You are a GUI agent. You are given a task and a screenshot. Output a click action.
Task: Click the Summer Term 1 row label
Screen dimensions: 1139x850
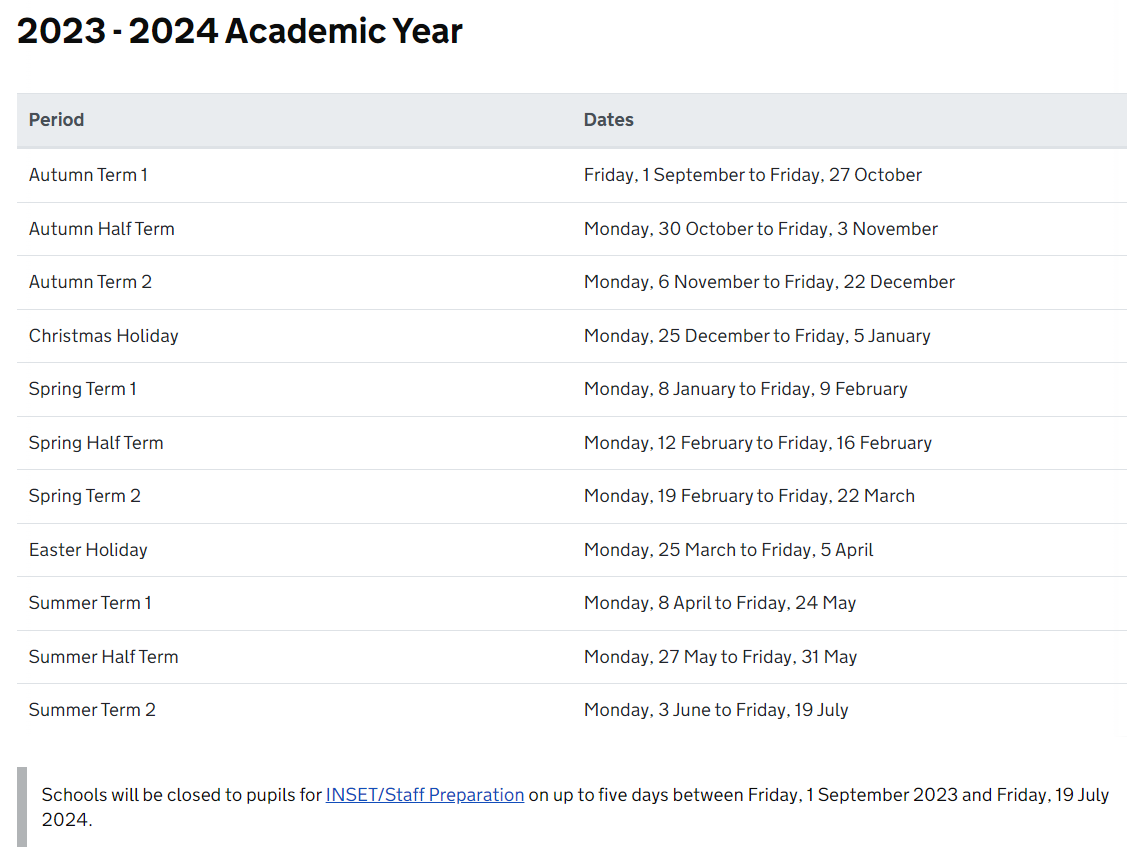pyautogui.click(x=90, y=603)
